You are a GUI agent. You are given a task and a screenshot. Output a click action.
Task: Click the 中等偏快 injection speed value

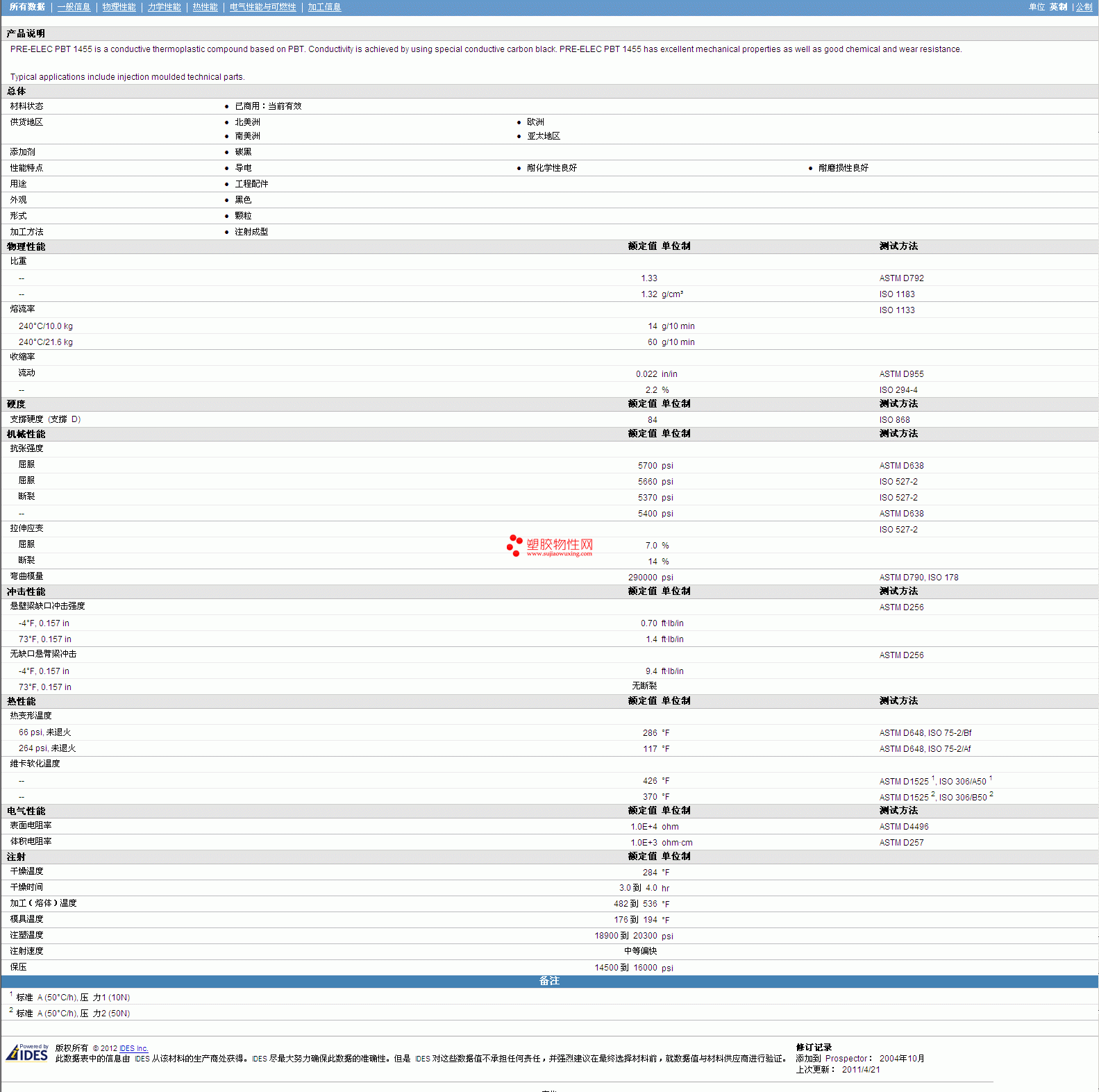640,951
